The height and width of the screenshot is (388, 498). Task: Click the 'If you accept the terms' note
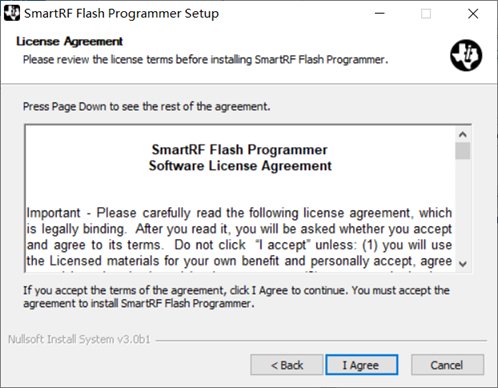coord(236,297)
